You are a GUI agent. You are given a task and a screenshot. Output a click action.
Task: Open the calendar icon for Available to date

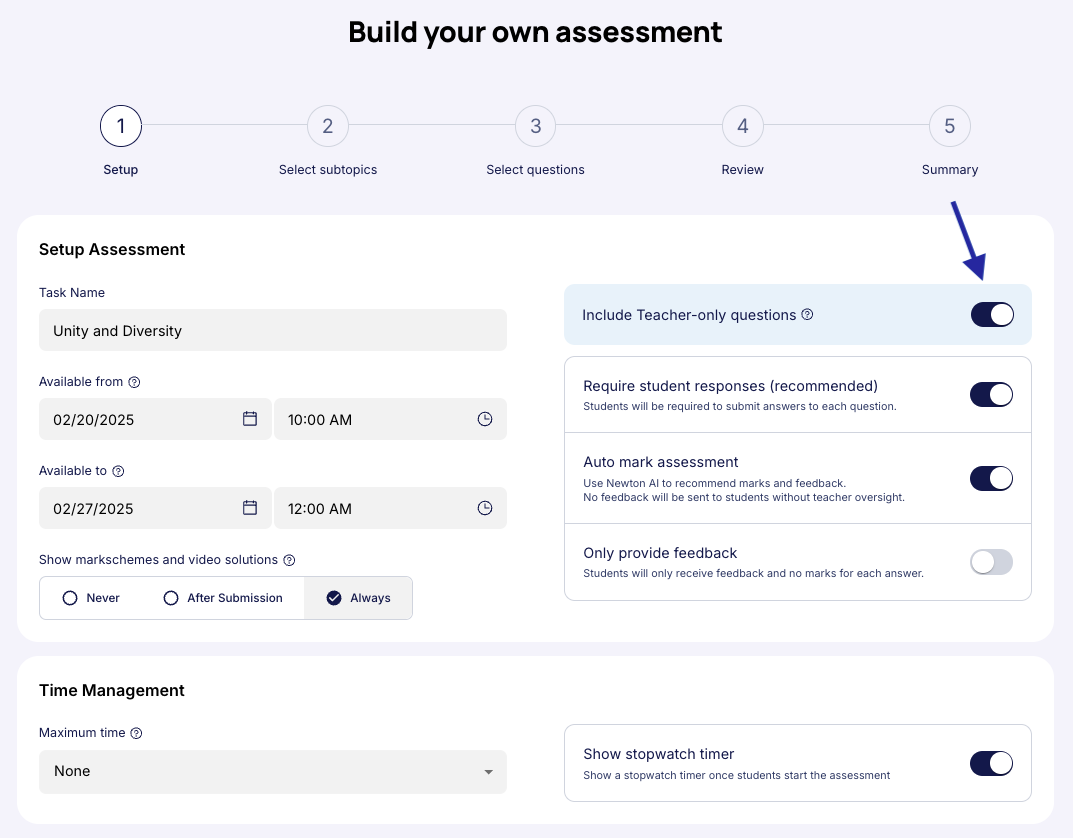tap(251, 508)
